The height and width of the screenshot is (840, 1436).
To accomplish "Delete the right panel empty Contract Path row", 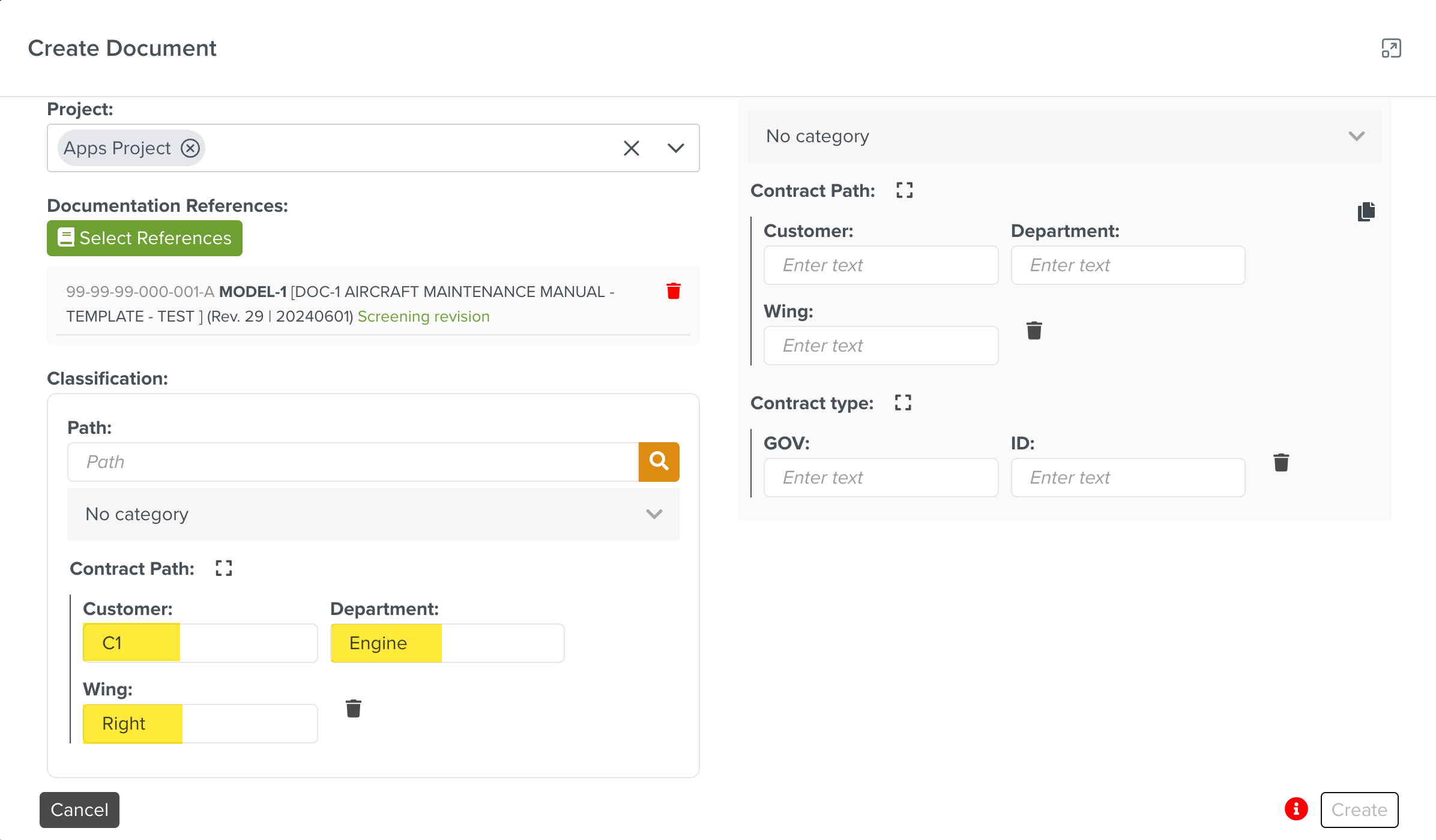I will tap(1034, 331).
